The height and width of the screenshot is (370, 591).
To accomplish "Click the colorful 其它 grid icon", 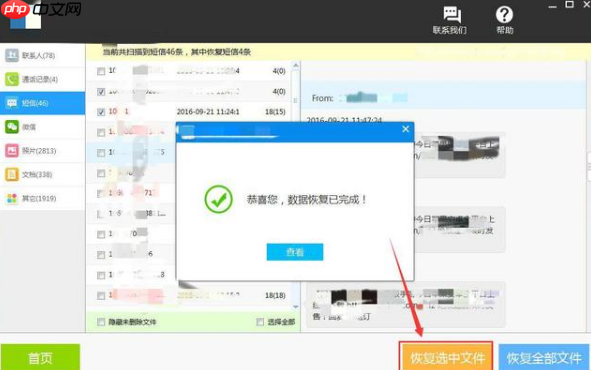I will click(x=12, y=198).
